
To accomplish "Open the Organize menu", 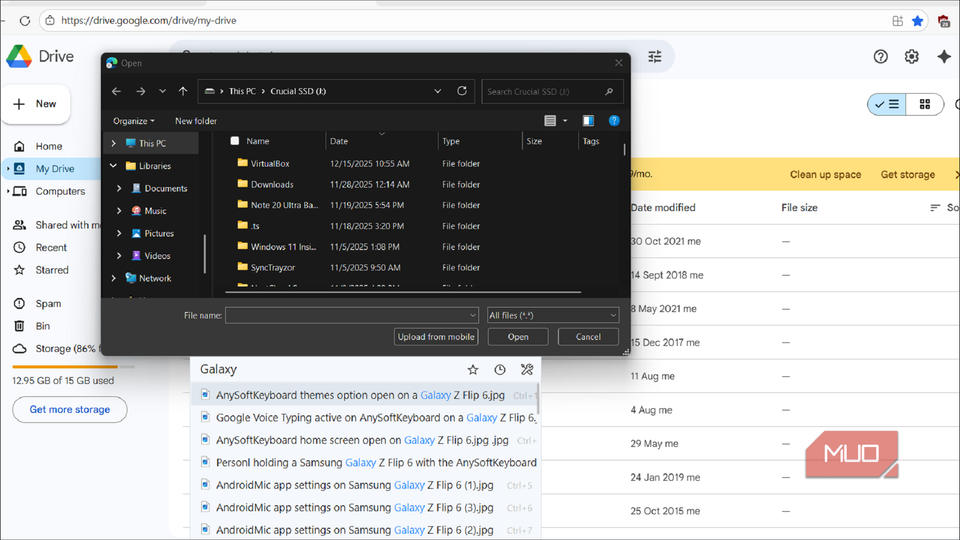I will (x=133, y=121).
